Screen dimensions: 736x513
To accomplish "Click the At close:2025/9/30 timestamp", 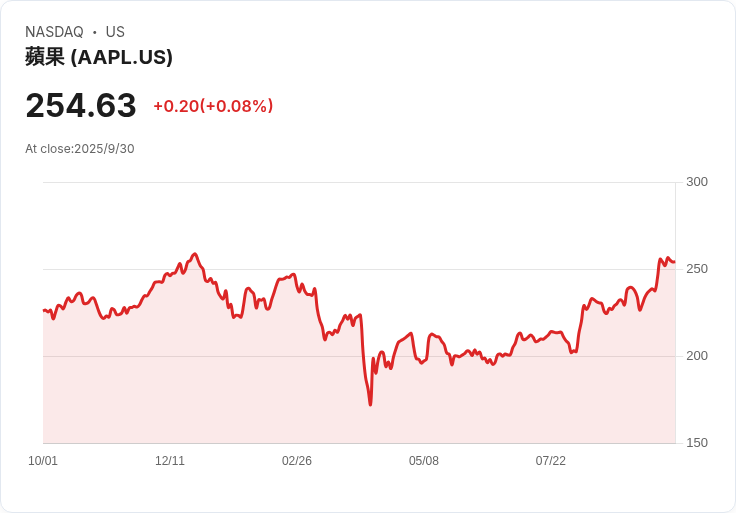I will coord(80,149).
